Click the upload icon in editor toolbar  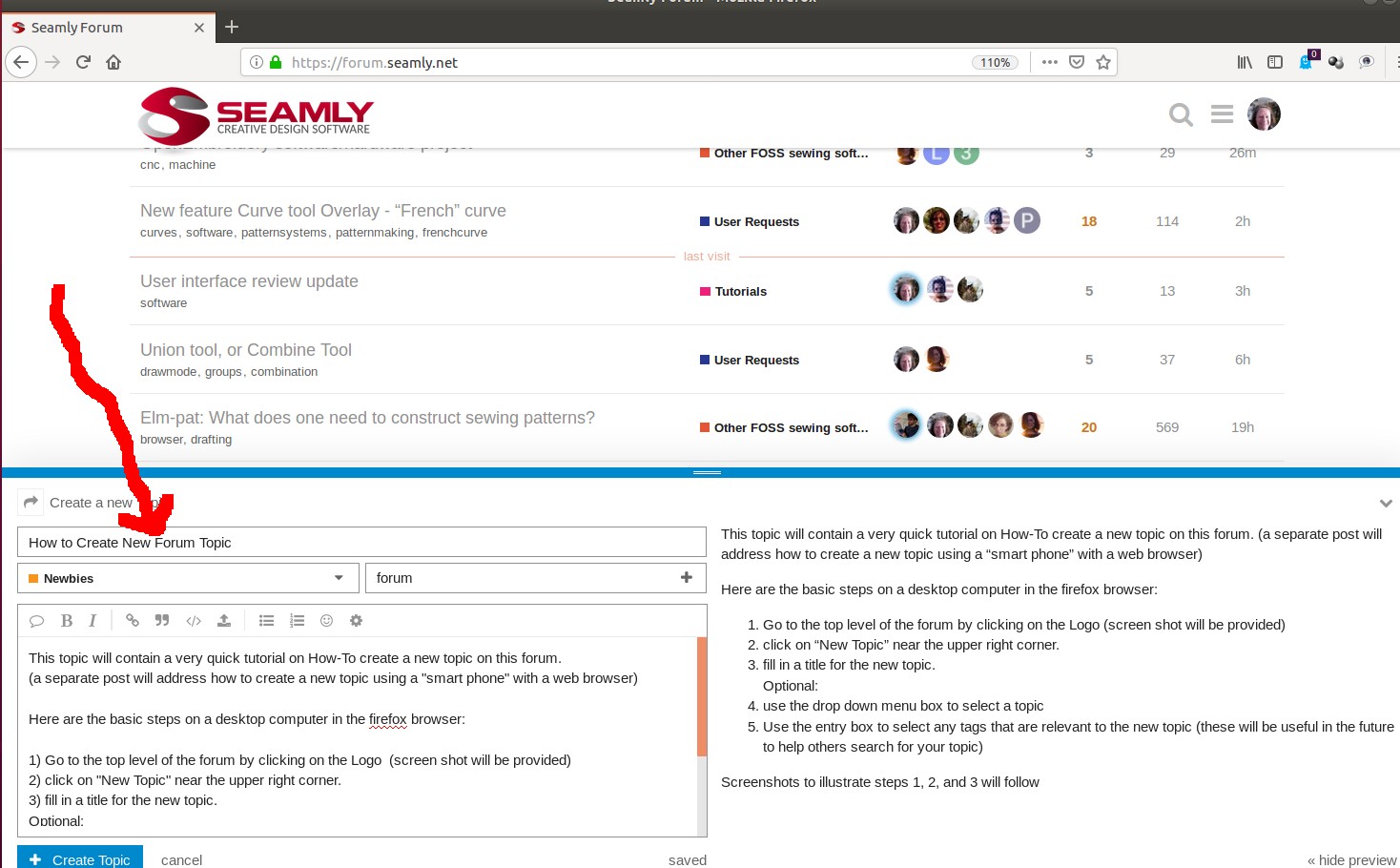pyautogui.click(x=224, y=621)
